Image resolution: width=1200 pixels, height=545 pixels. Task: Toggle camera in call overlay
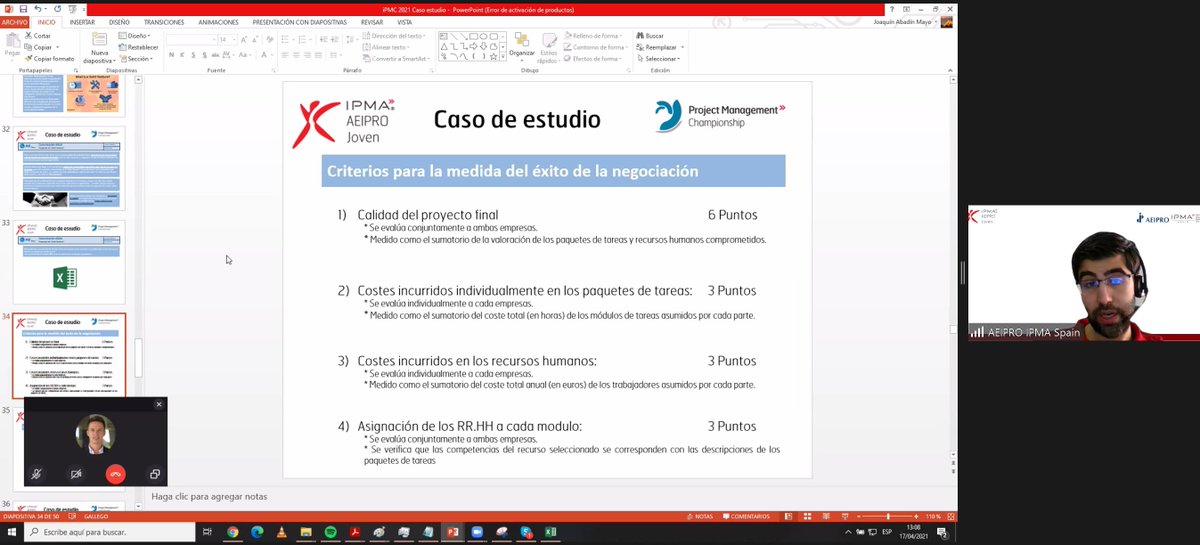(x=76, y=474)
